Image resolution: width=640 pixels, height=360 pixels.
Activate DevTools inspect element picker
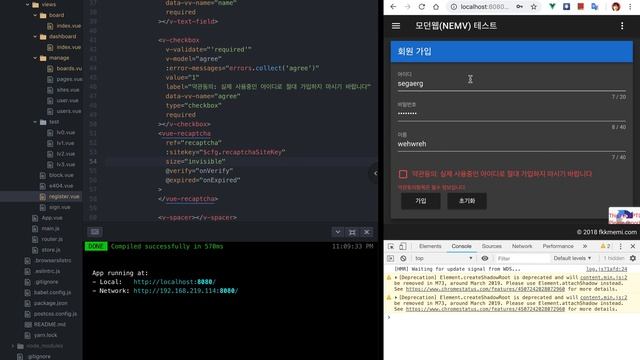pyautogui.click(x=391, y=246)
